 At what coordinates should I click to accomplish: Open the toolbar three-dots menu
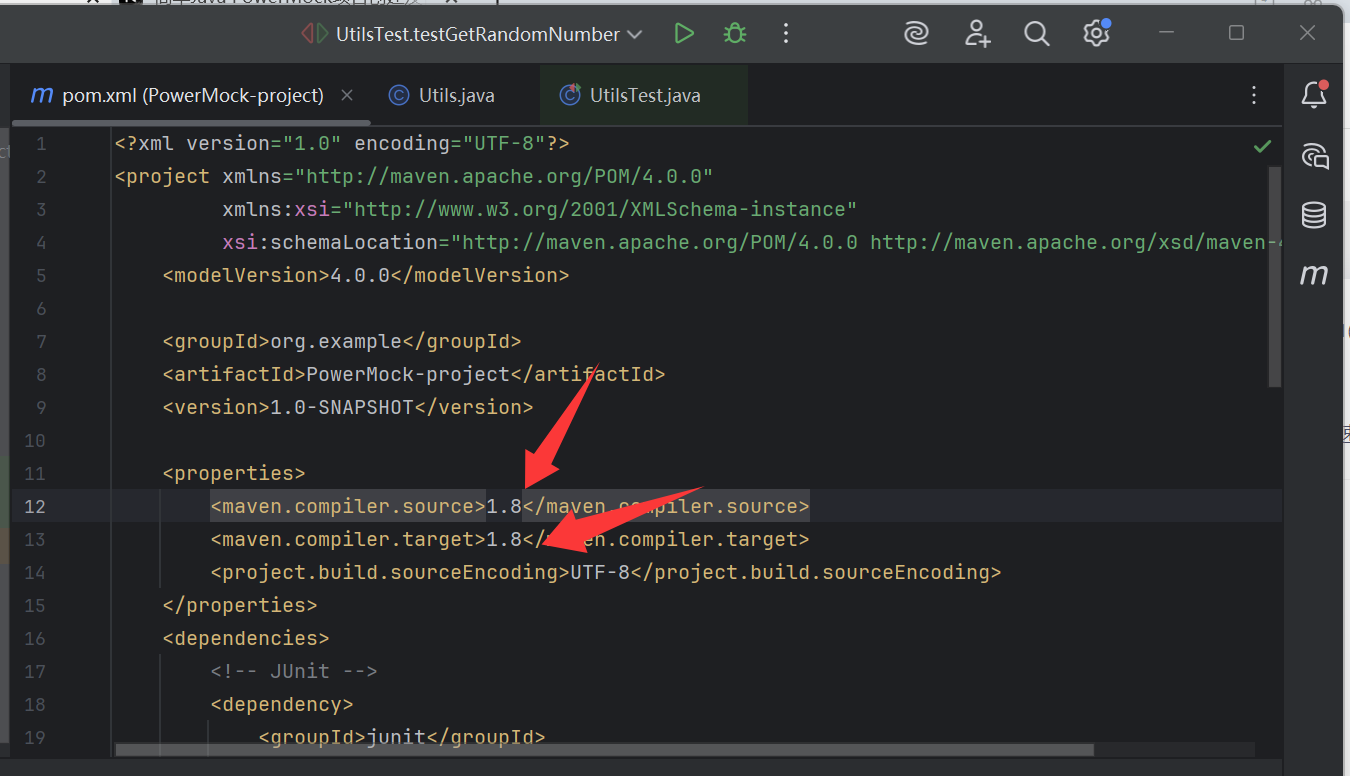tap(786, 33)
